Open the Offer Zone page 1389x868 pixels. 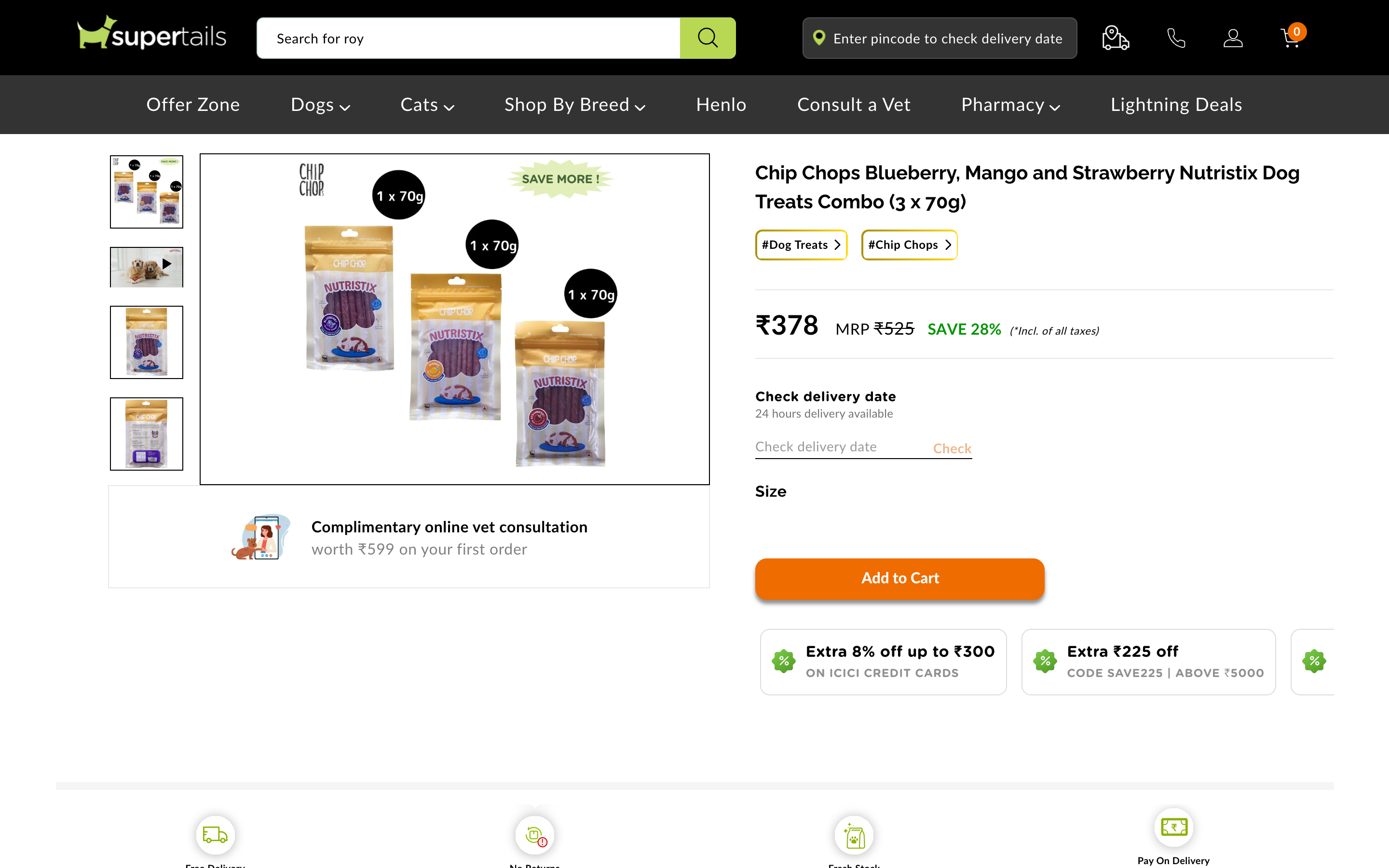pyautogui.click(x=193, y=105)
